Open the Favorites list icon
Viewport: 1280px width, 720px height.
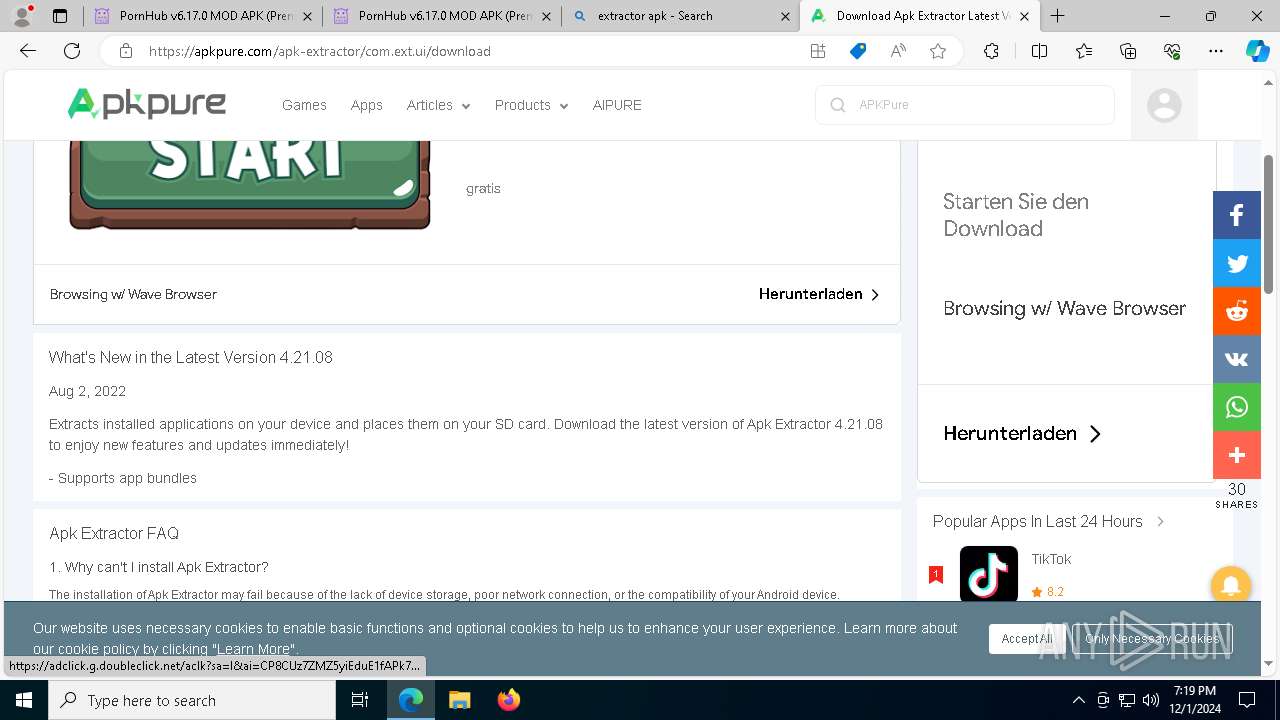pyautogui.click(x=1084, y=51)
